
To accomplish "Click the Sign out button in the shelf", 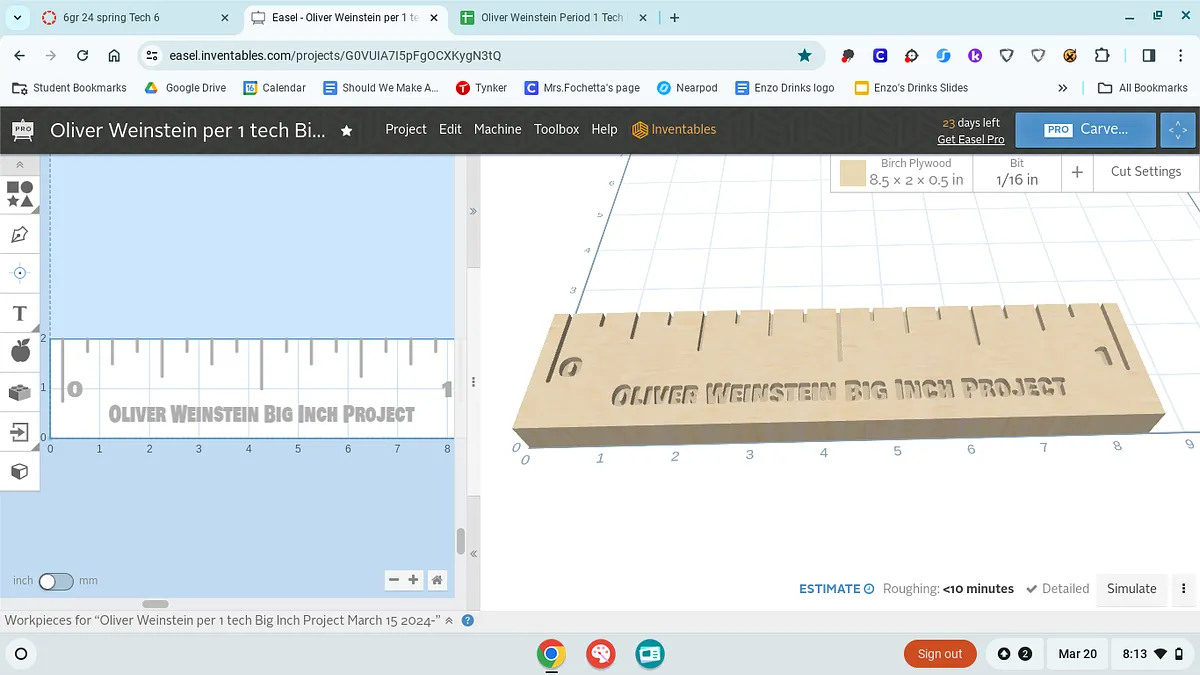I will (939, 654).
